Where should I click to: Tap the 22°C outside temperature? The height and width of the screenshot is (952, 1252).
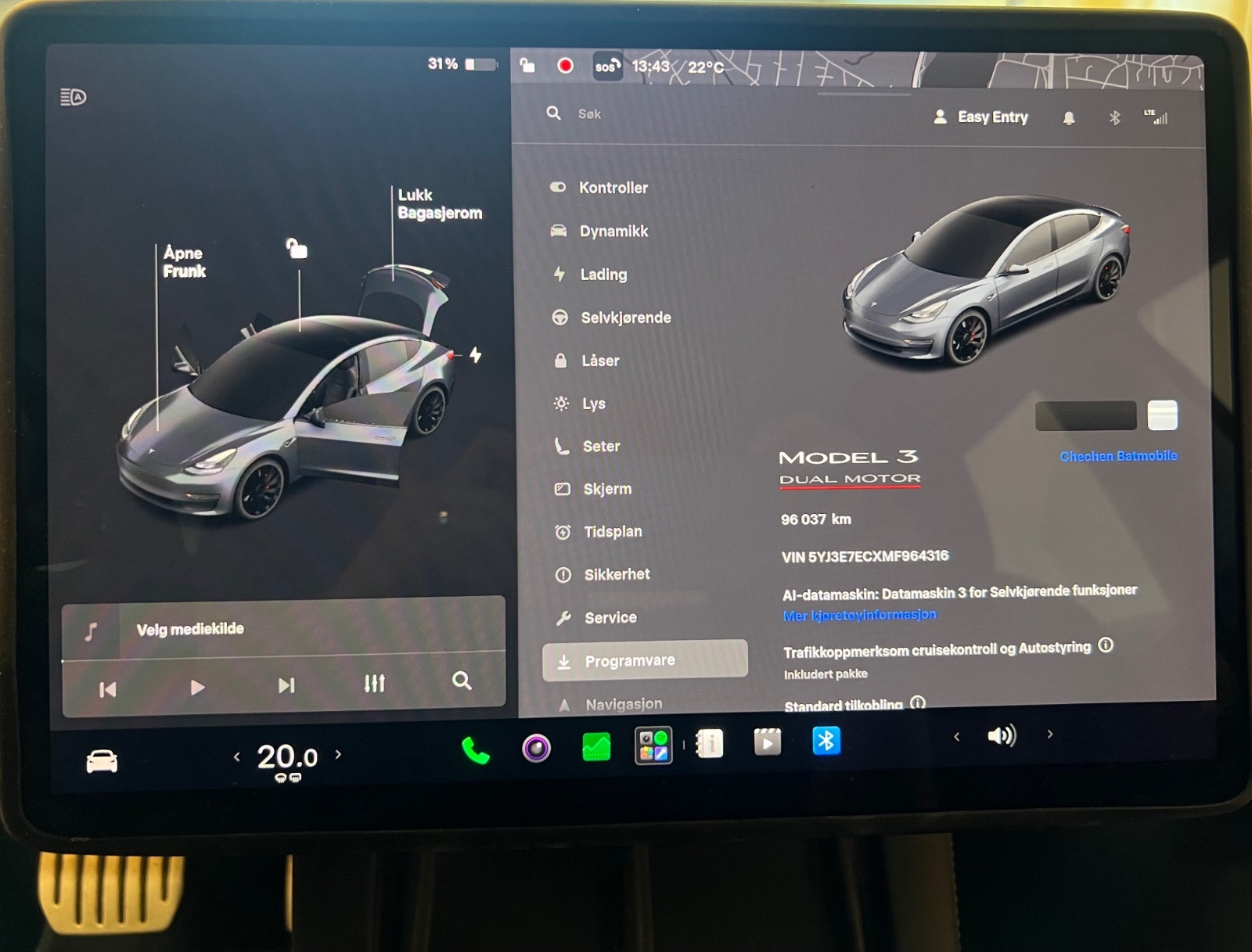point(706,67)
